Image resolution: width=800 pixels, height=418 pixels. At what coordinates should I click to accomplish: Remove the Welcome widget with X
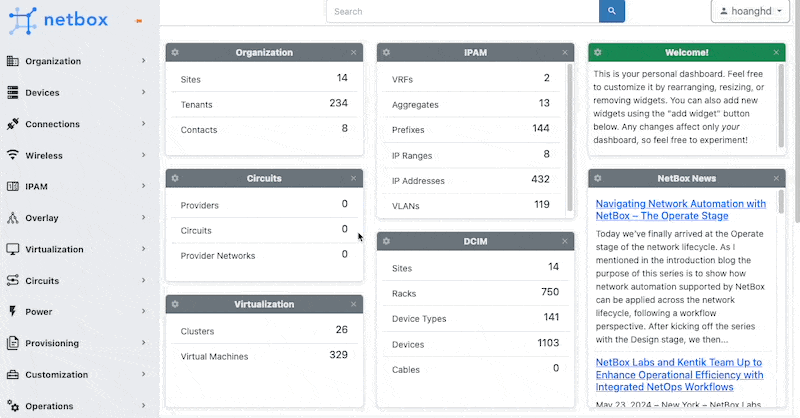point(776,53)
